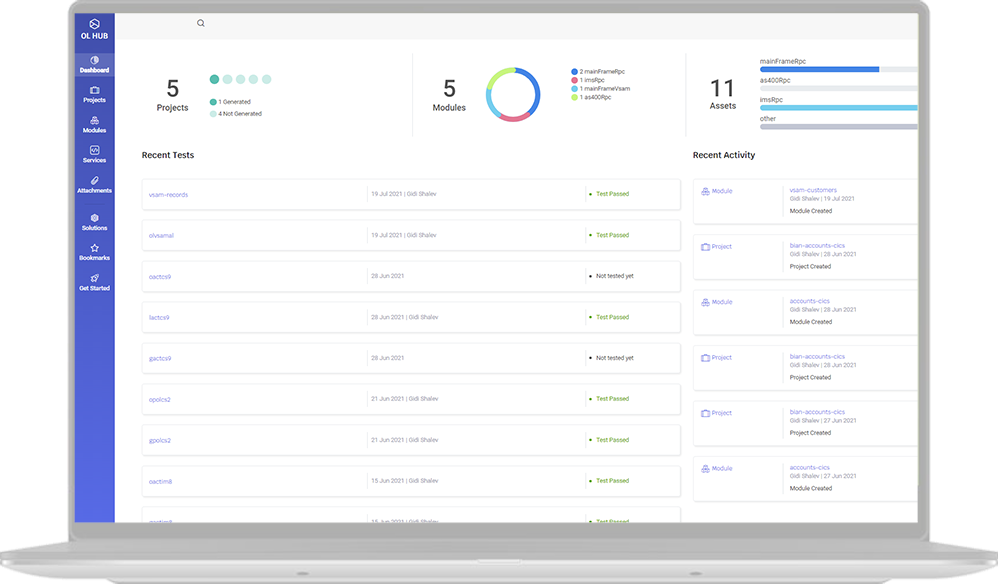
Task: Click the modules donut chart
Action: click(512, 94)
